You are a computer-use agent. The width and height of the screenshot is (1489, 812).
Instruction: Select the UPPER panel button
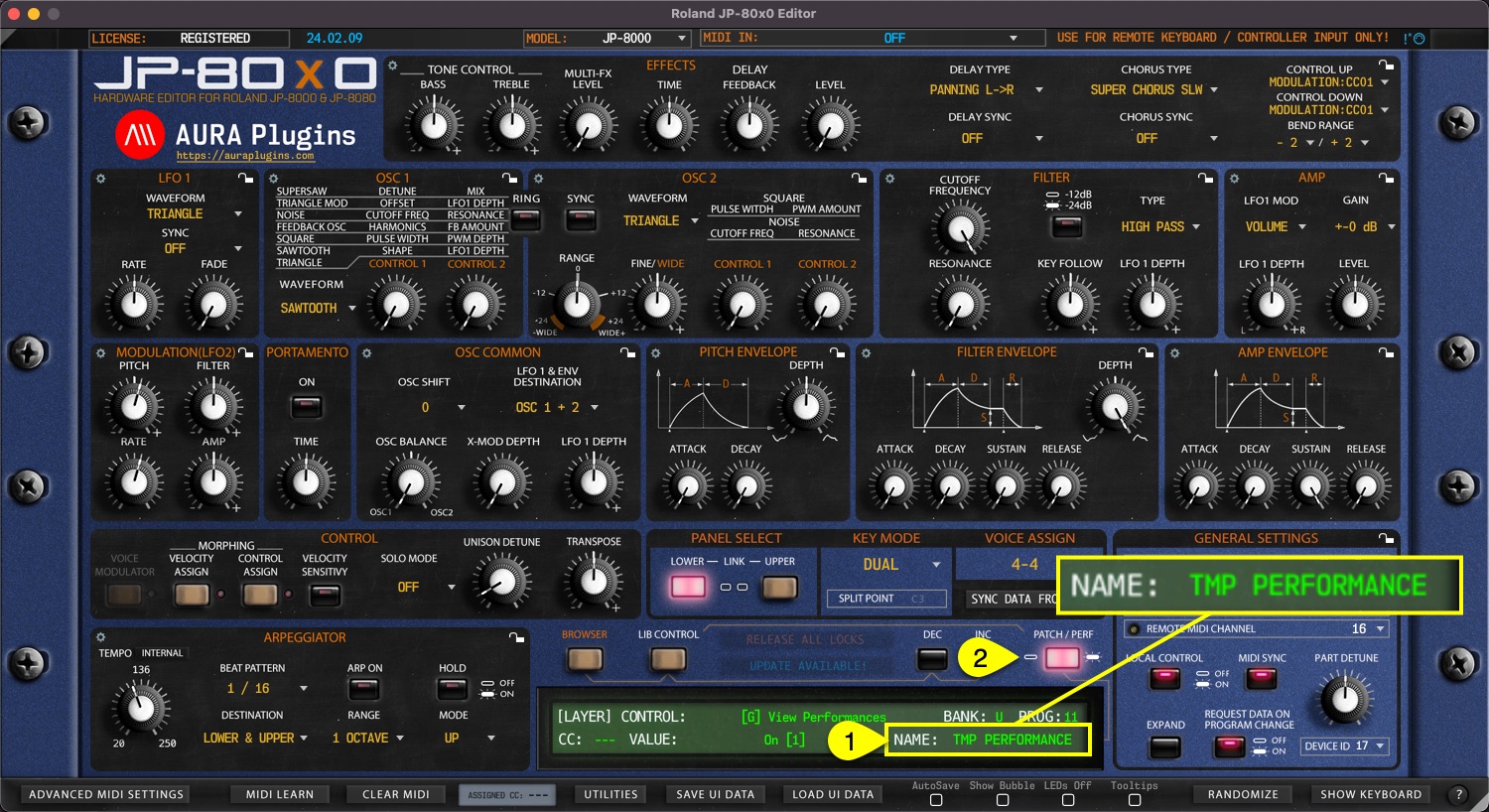779,588
